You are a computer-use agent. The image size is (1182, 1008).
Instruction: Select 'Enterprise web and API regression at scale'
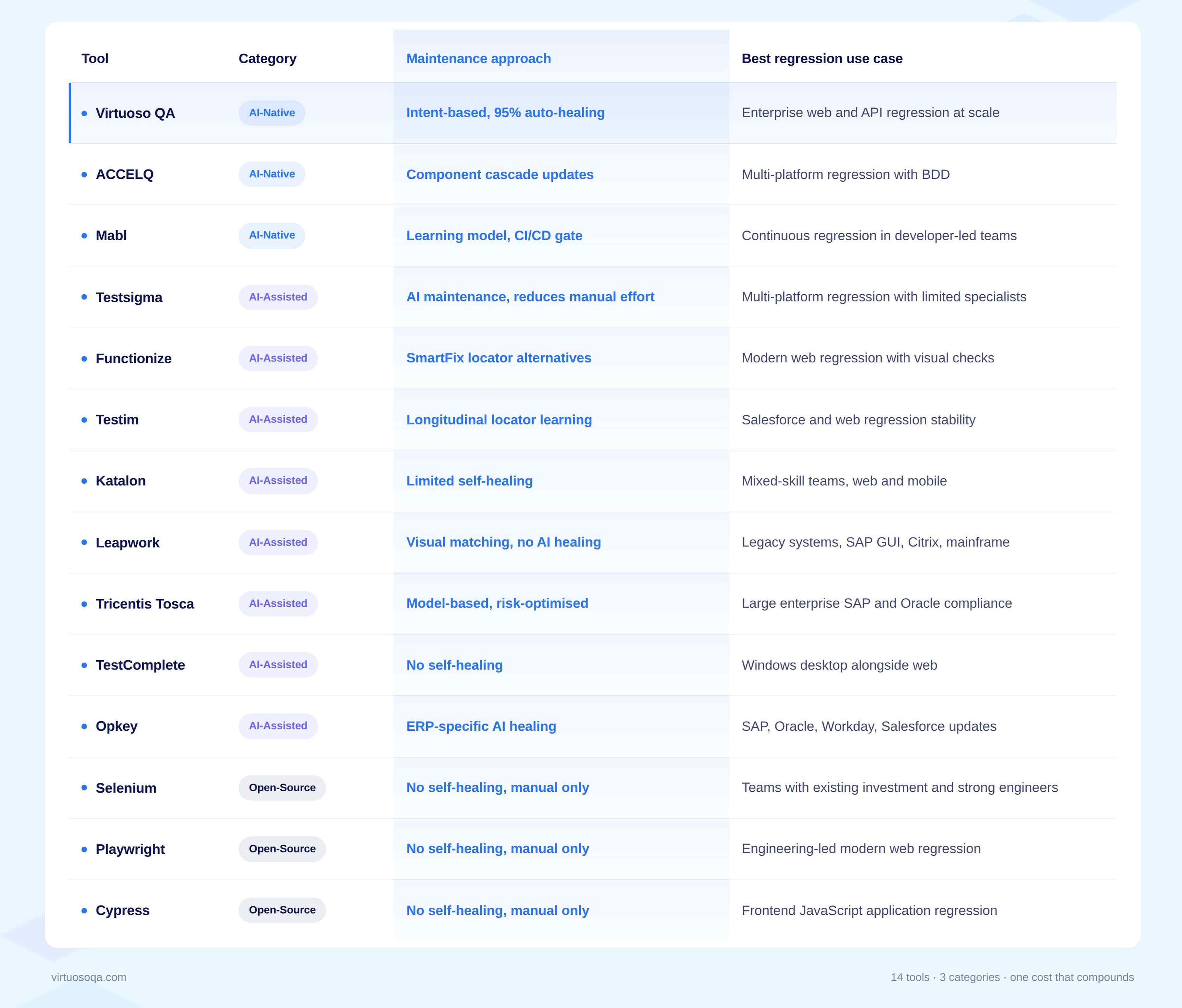tap(871, 113)
